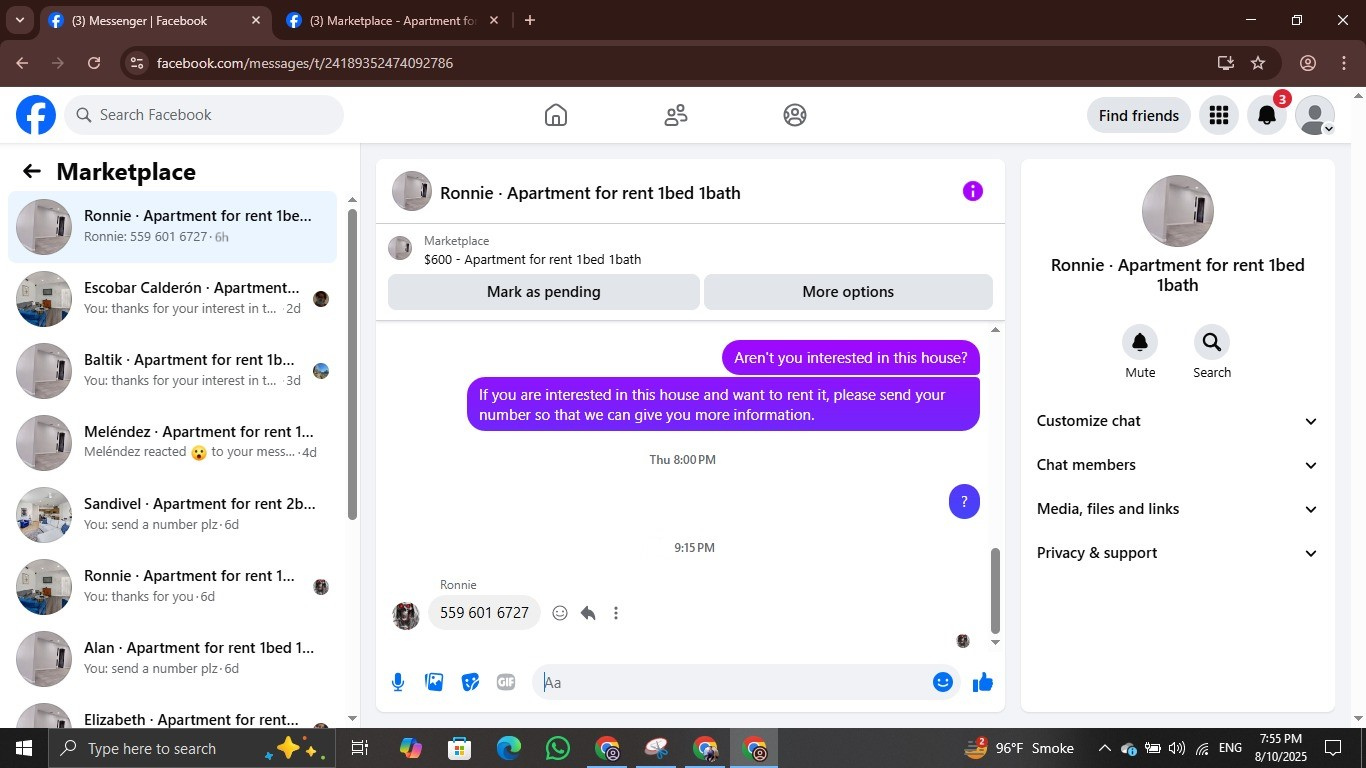Open Escobar Calderón conversation
The width and height of the screenshot is (1366, 768).
click(x=173, y=299)
